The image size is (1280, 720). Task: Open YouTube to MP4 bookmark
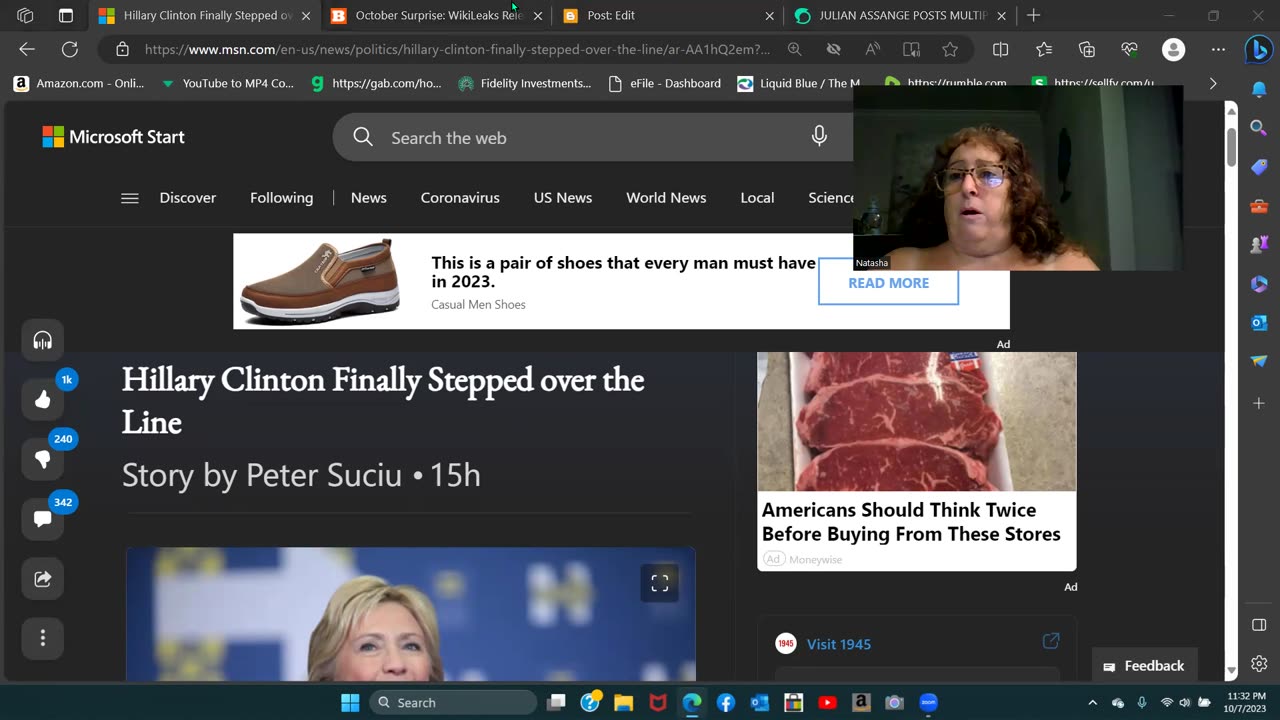(227, 83)
